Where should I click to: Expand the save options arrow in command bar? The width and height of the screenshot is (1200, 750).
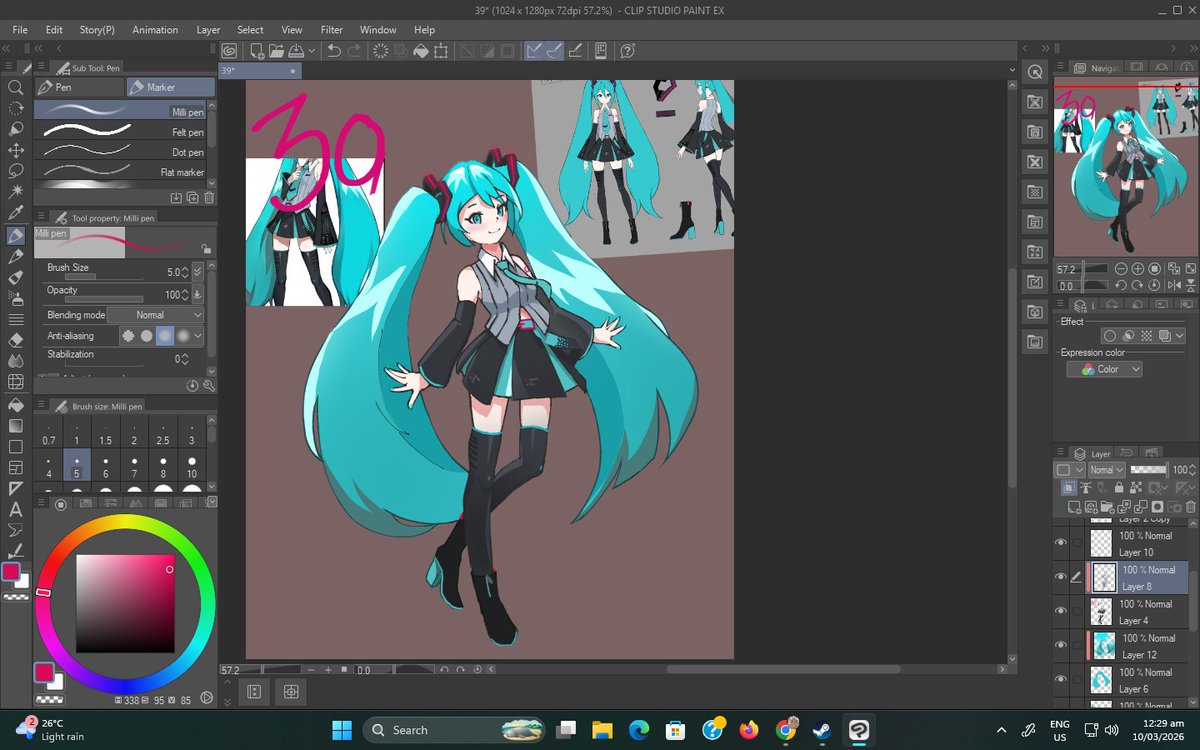point(312,50)
